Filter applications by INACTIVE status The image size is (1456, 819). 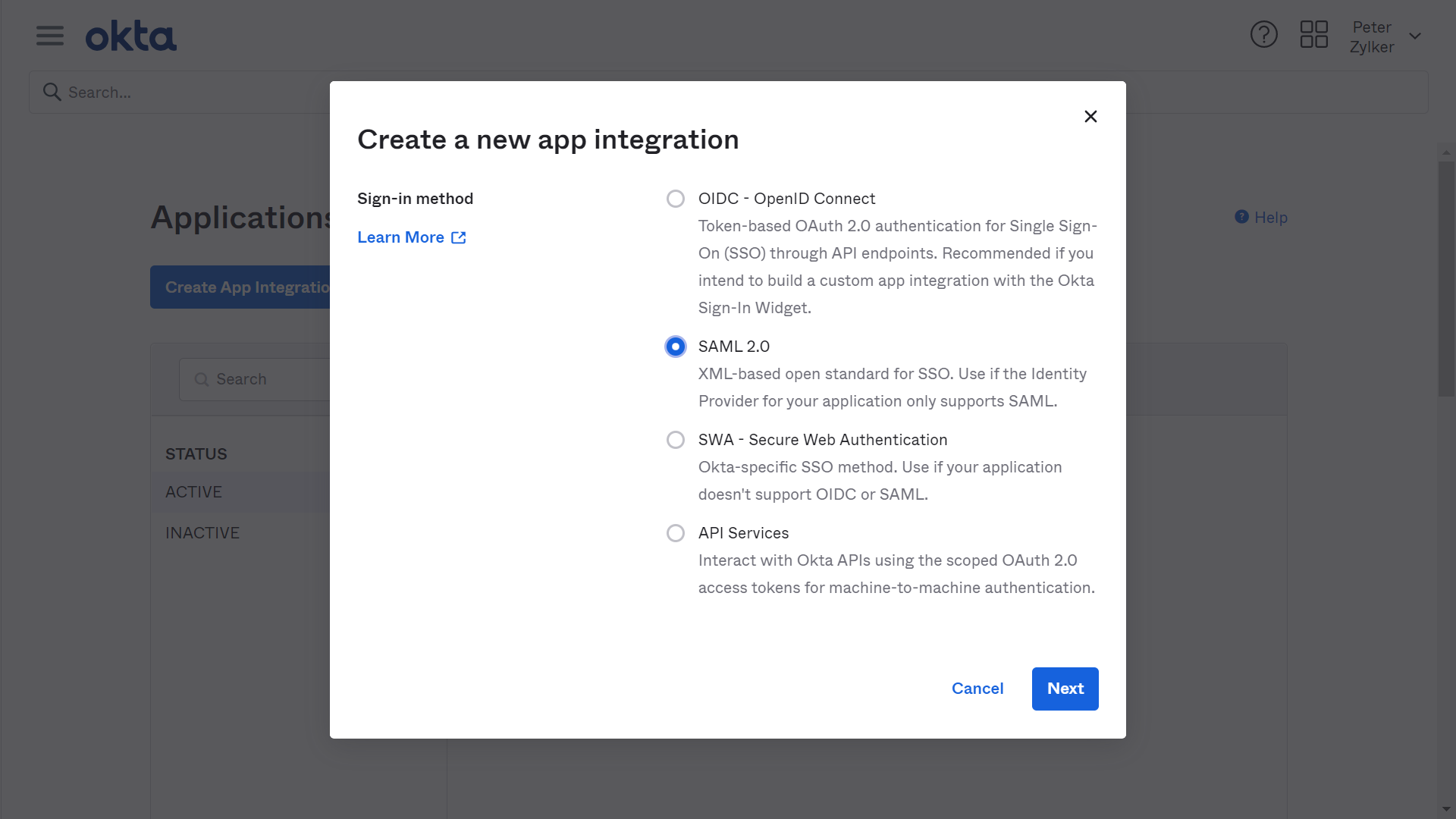(202, 533)
